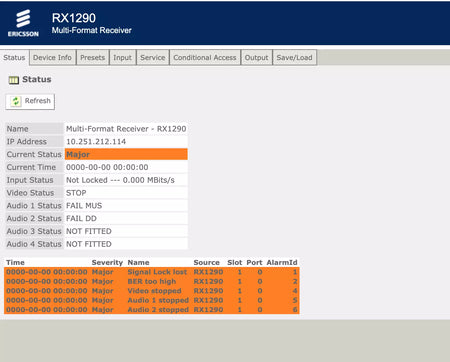Click the Audio 2 Status label
This screenshot has width=450, height=362.
pyautogui.click(x=34, y=219)
